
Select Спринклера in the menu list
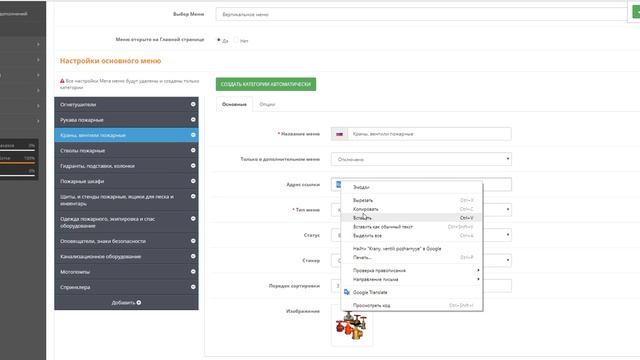pyautogui.click(x=127, y=287)
